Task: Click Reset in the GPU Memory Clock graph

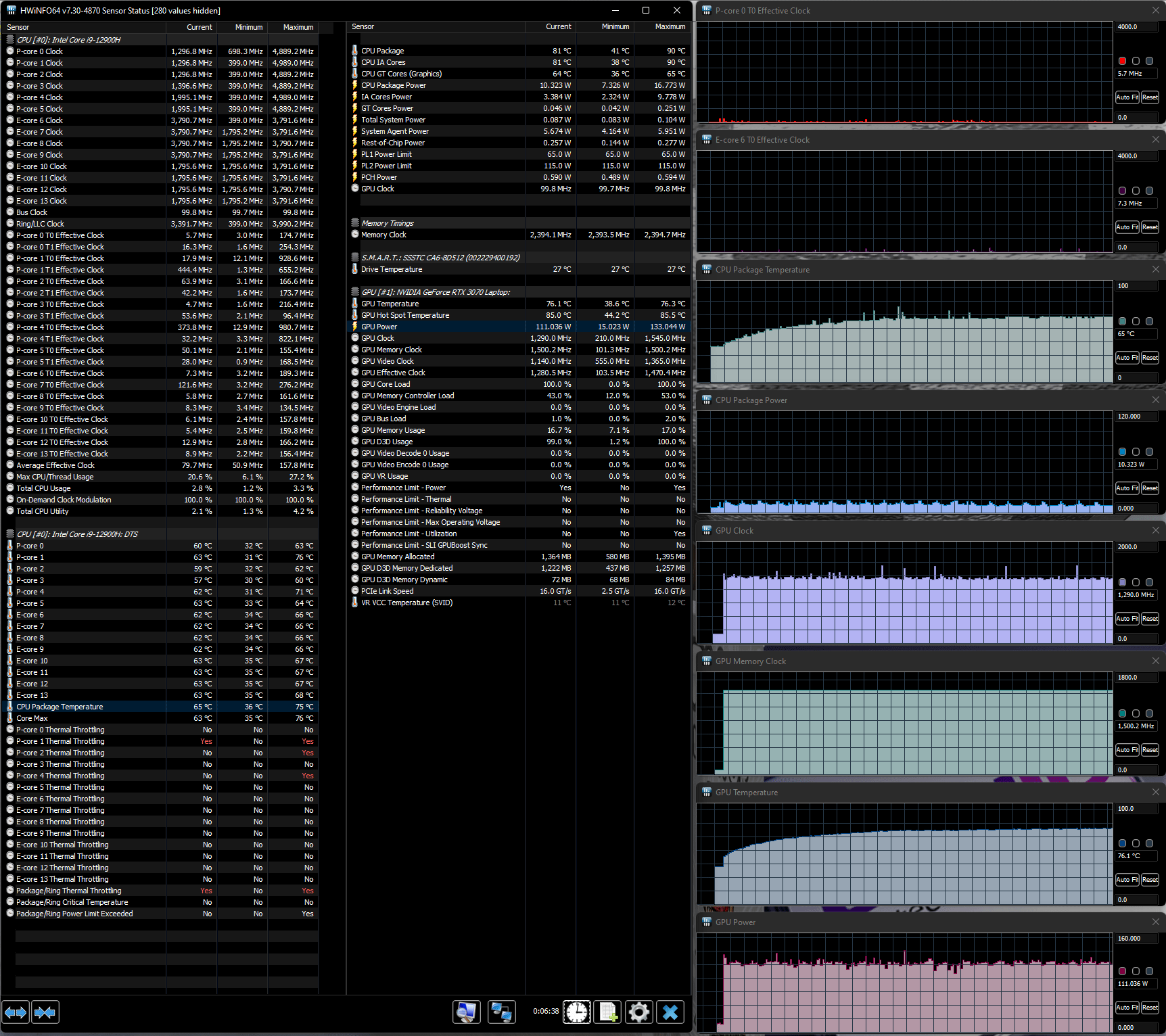Action: [x=1150, y=750]
